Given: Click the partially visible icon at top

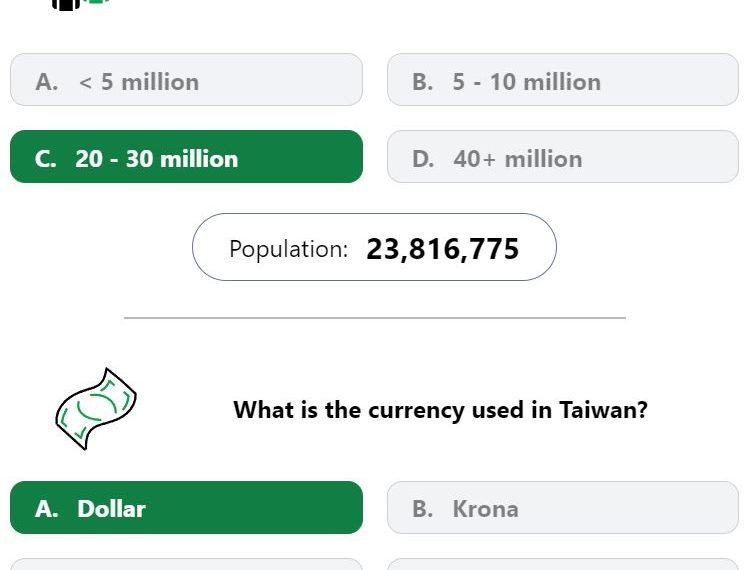Looking at the screenshot, I should click(x=80, y=4).
